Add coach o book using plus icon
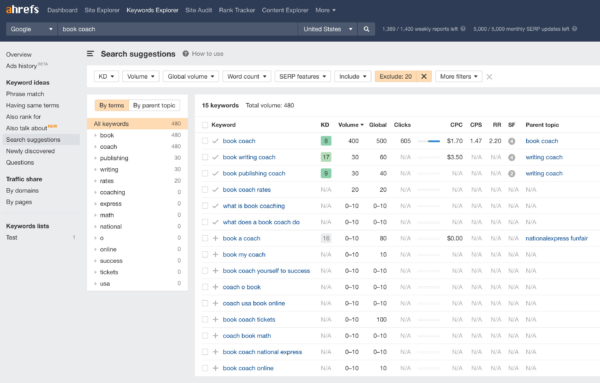600x383 pixels. click(215, 287)
